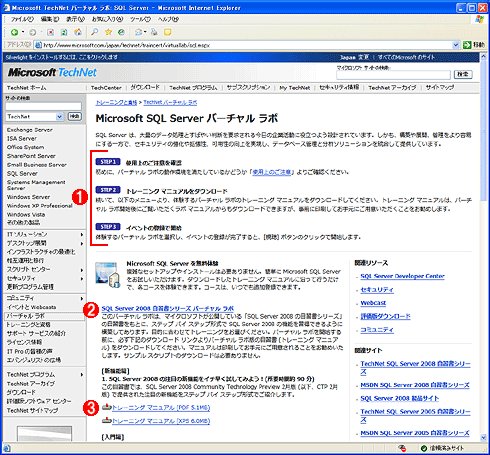Click the top search 検索 button
The image size is (490, 455).
pos(463,74)
